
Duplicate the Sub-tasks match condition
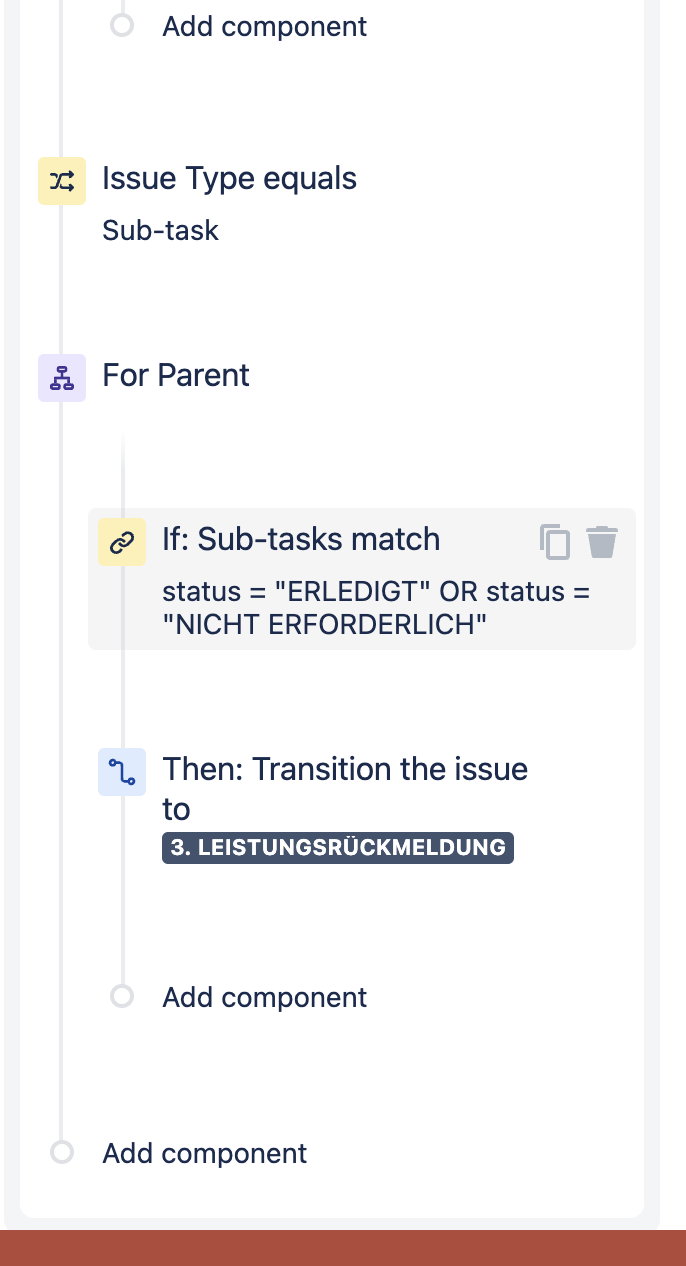pyautogui.click(x=556, y=541)
